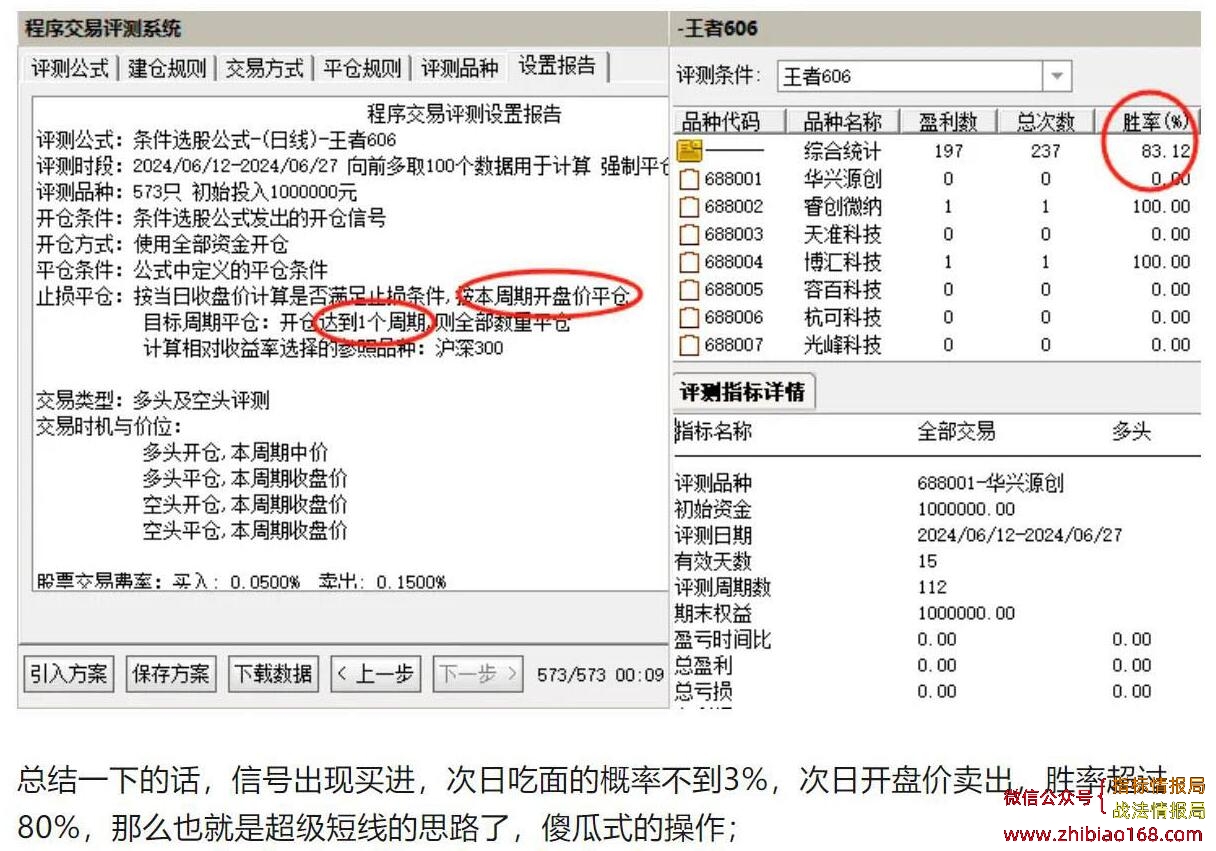Click the 引入方案 button
The width and height of the screenshot is (1216, 851).
click(68, 674)
